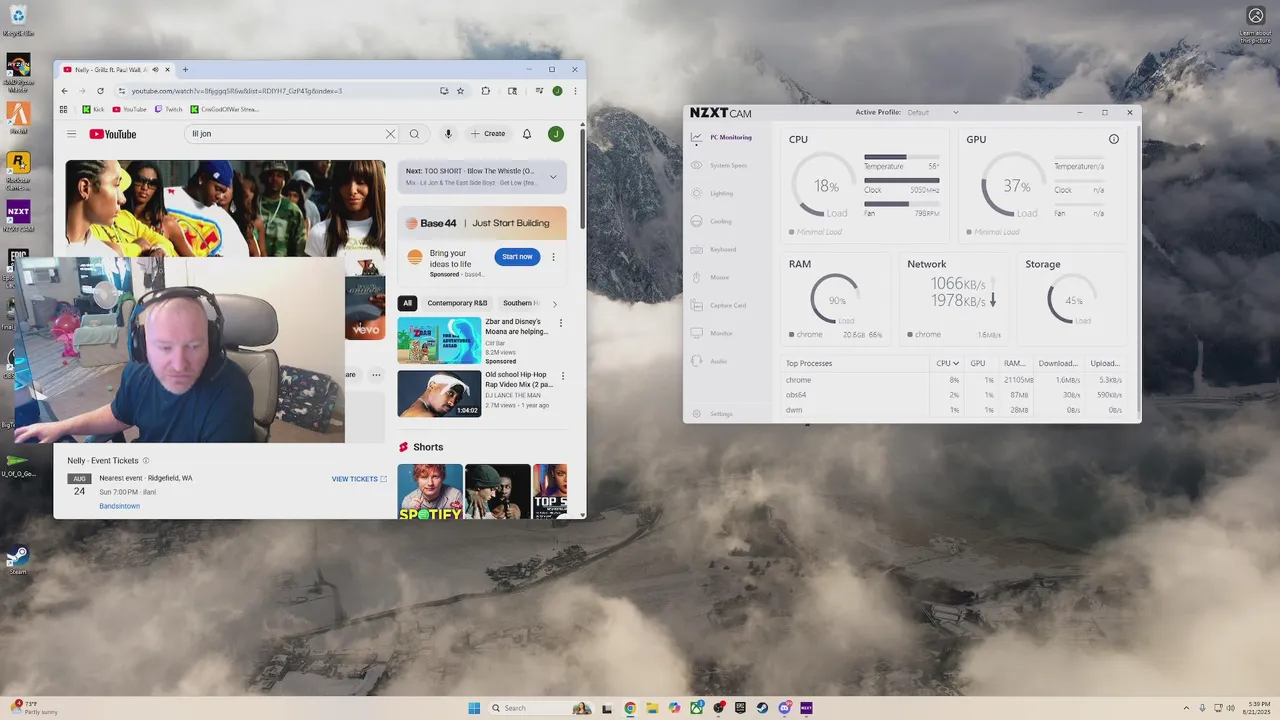Viewport: 1280px width, 720px height.
Task: Select the Contemporary R&B chip
Action: (457, 303)
